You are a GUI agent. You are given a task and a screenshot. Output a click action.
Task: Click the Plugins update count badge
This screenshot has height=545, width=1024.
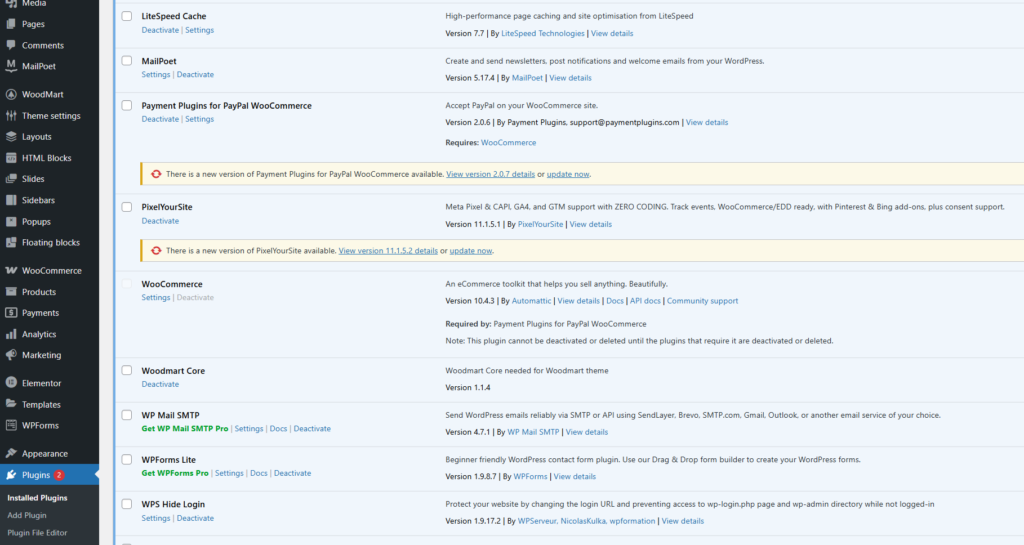[x=59, y=475]
